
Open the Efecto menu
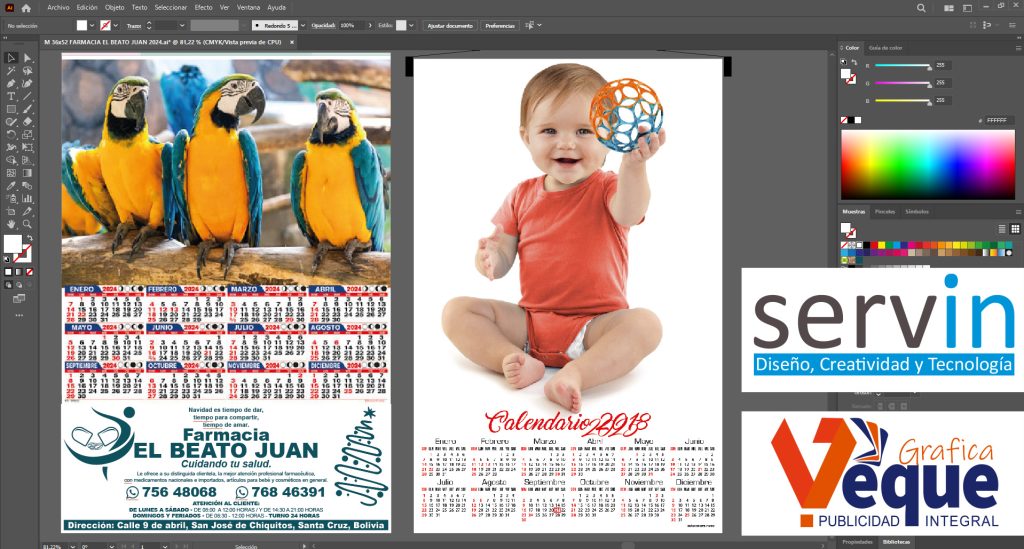tap(203, 7)
